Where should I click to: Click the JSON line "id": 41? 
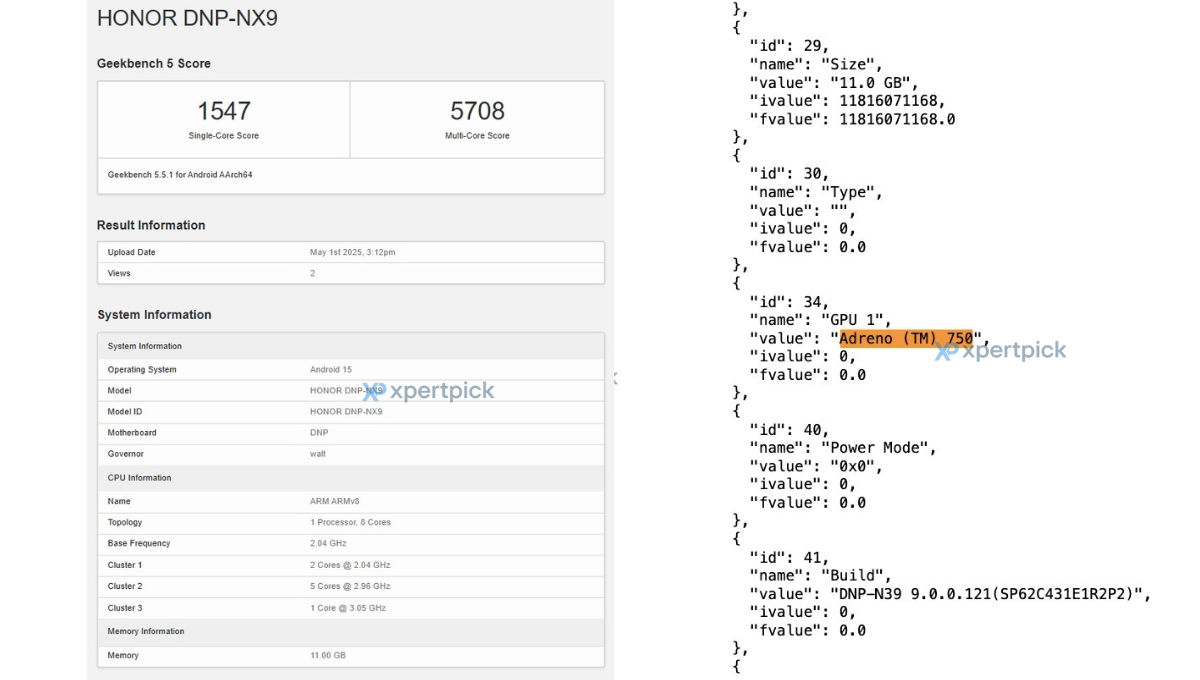[x=789, y=557]
